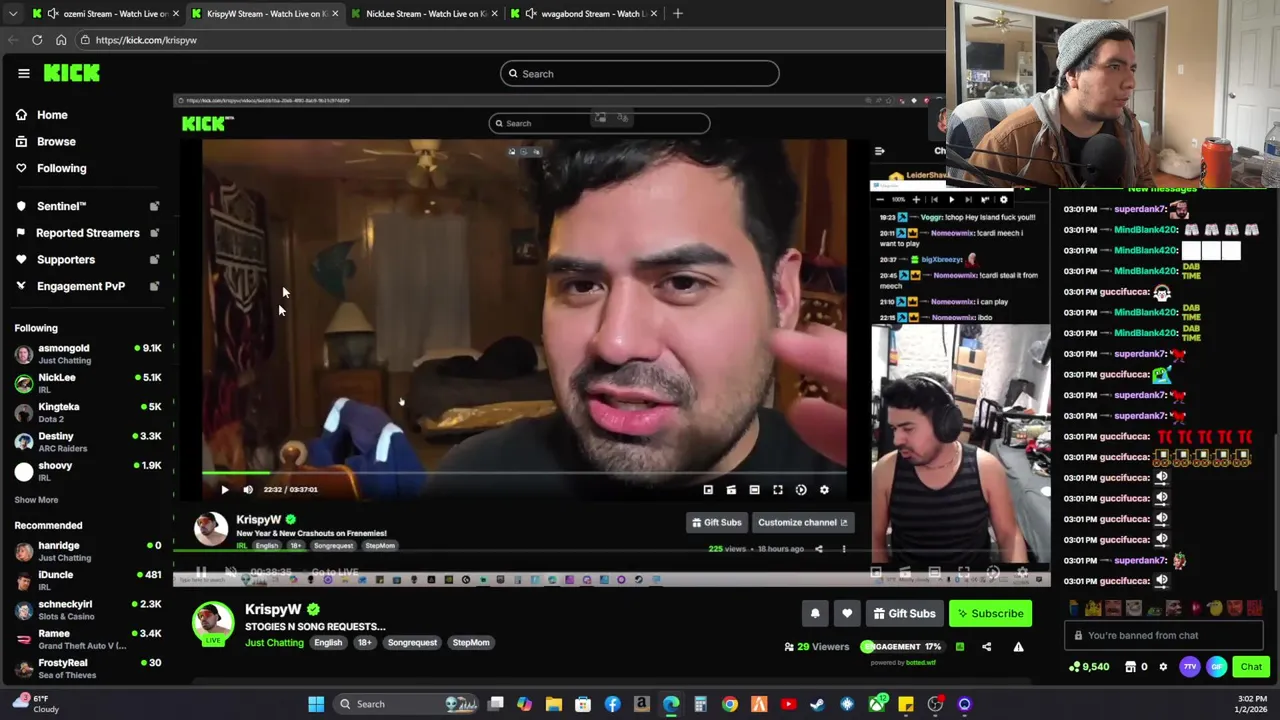Expand Show more in Following list
Screen dimensions: 1280x720
point(36,500)
